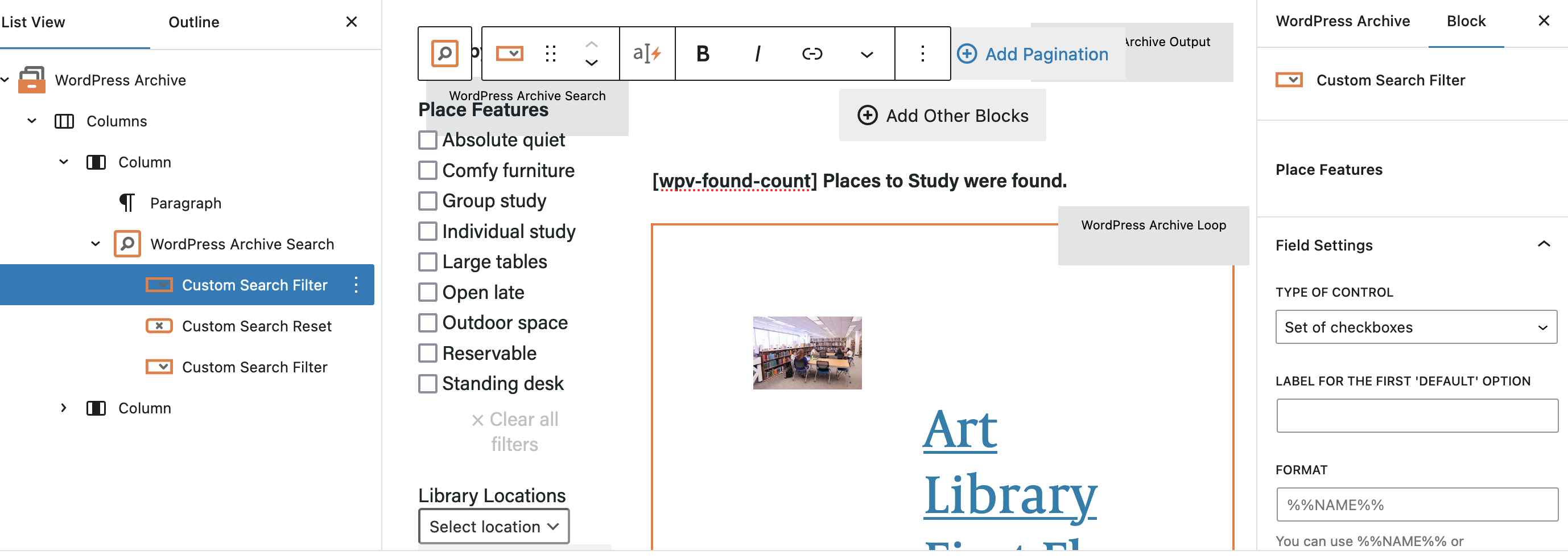Screen dimensions: 1568x558
Task: Check the Comfy furniture checkbox
Action: click(427, 171)
